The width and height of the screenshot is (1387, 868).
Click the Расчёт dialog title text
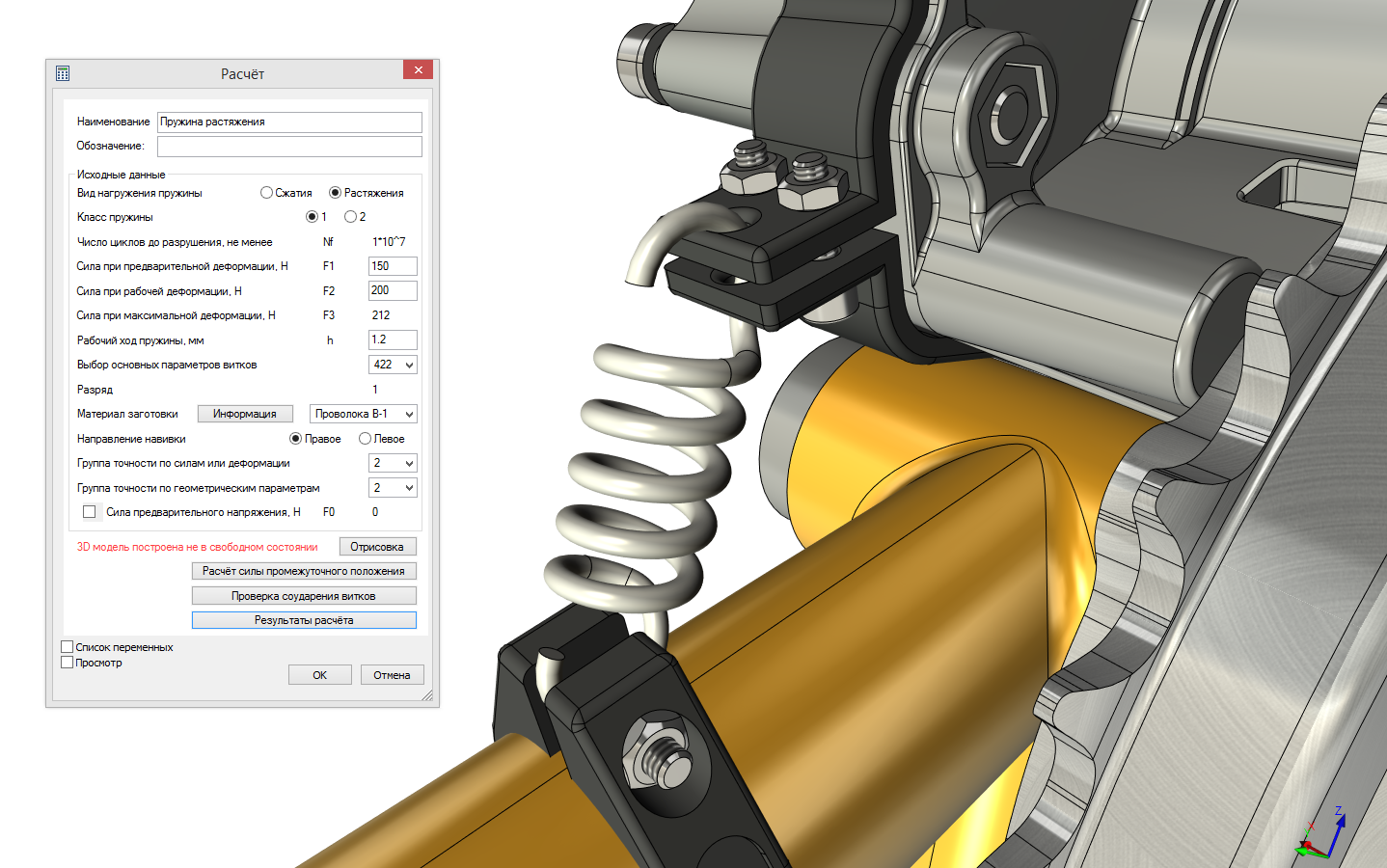pyautogui.click(x=242, y=73)
